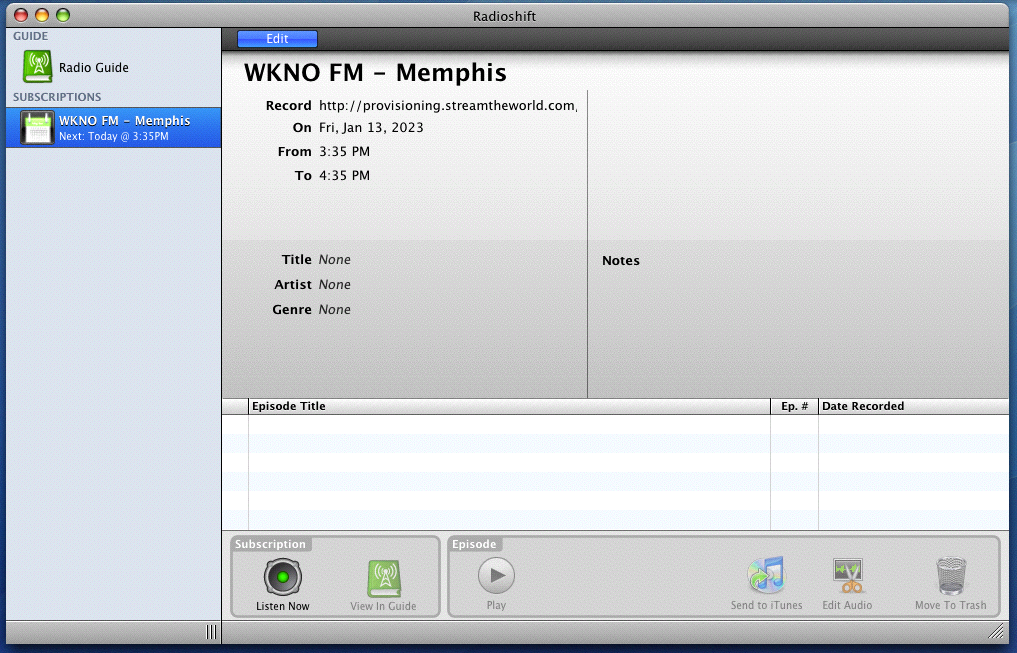1017x653 pixels.
Task: Sort by Episode Title column header
Action: (509, 407)
